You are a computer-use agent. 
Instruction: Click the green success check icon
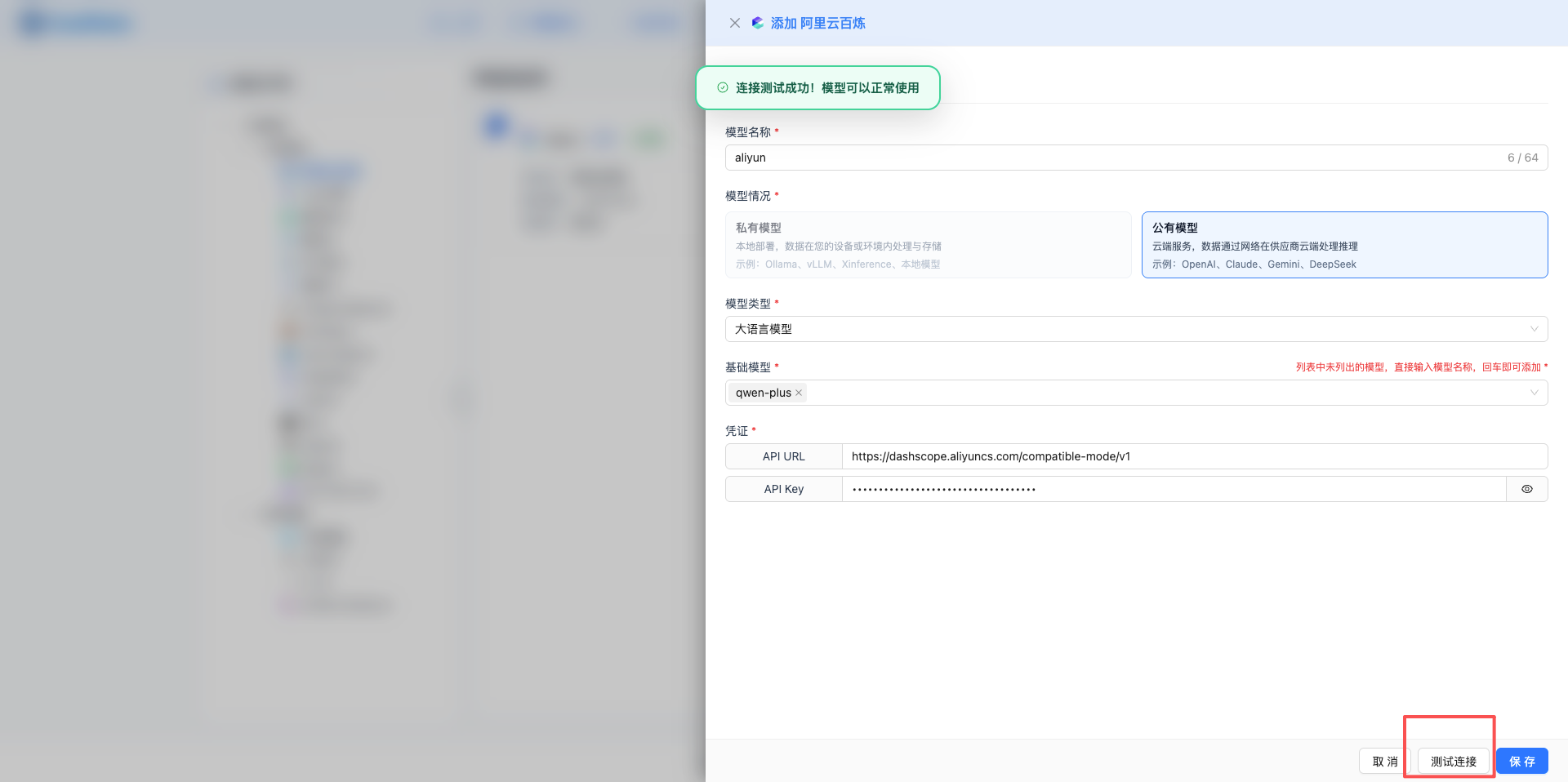pyautogui.click(x=722, y=87)
